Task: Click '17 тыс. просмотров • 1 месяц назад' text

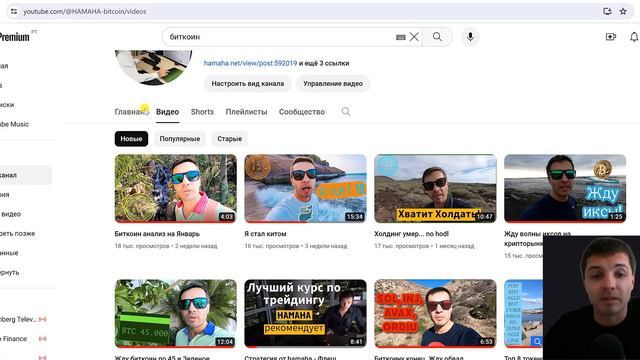Action: 424,246
